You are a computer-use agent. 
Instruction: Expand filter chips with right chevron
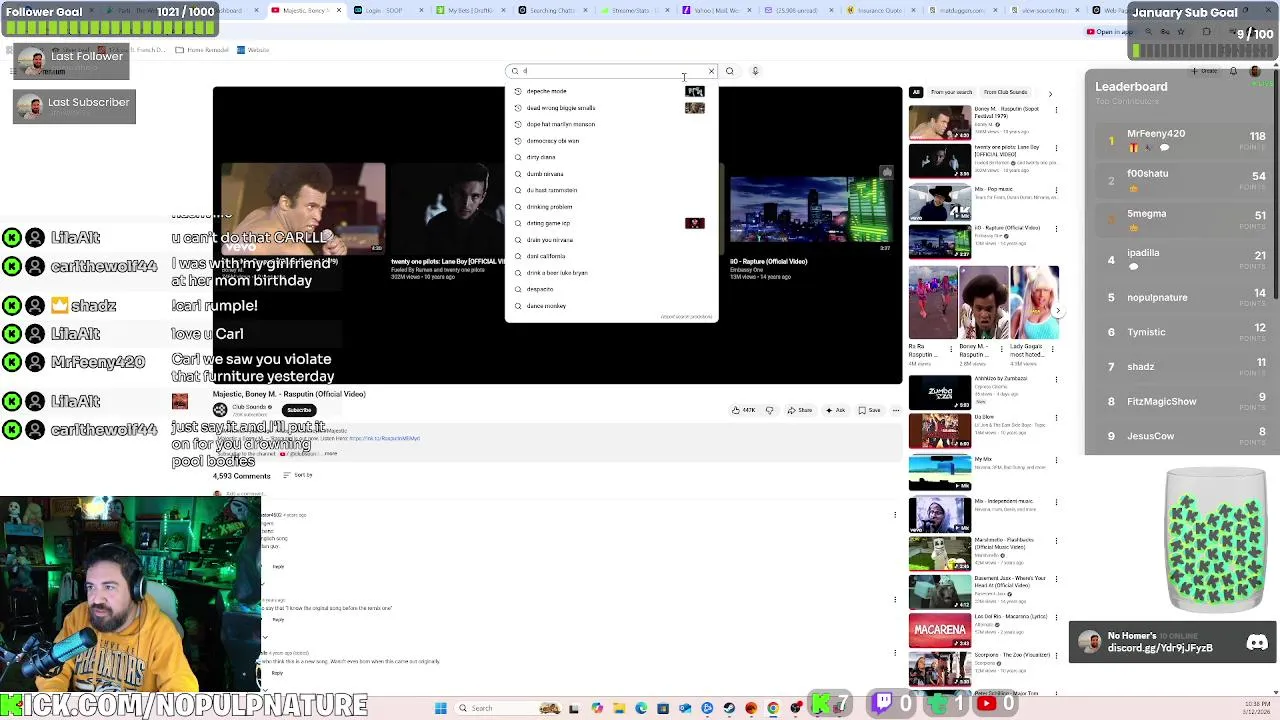coord(1050,93)
